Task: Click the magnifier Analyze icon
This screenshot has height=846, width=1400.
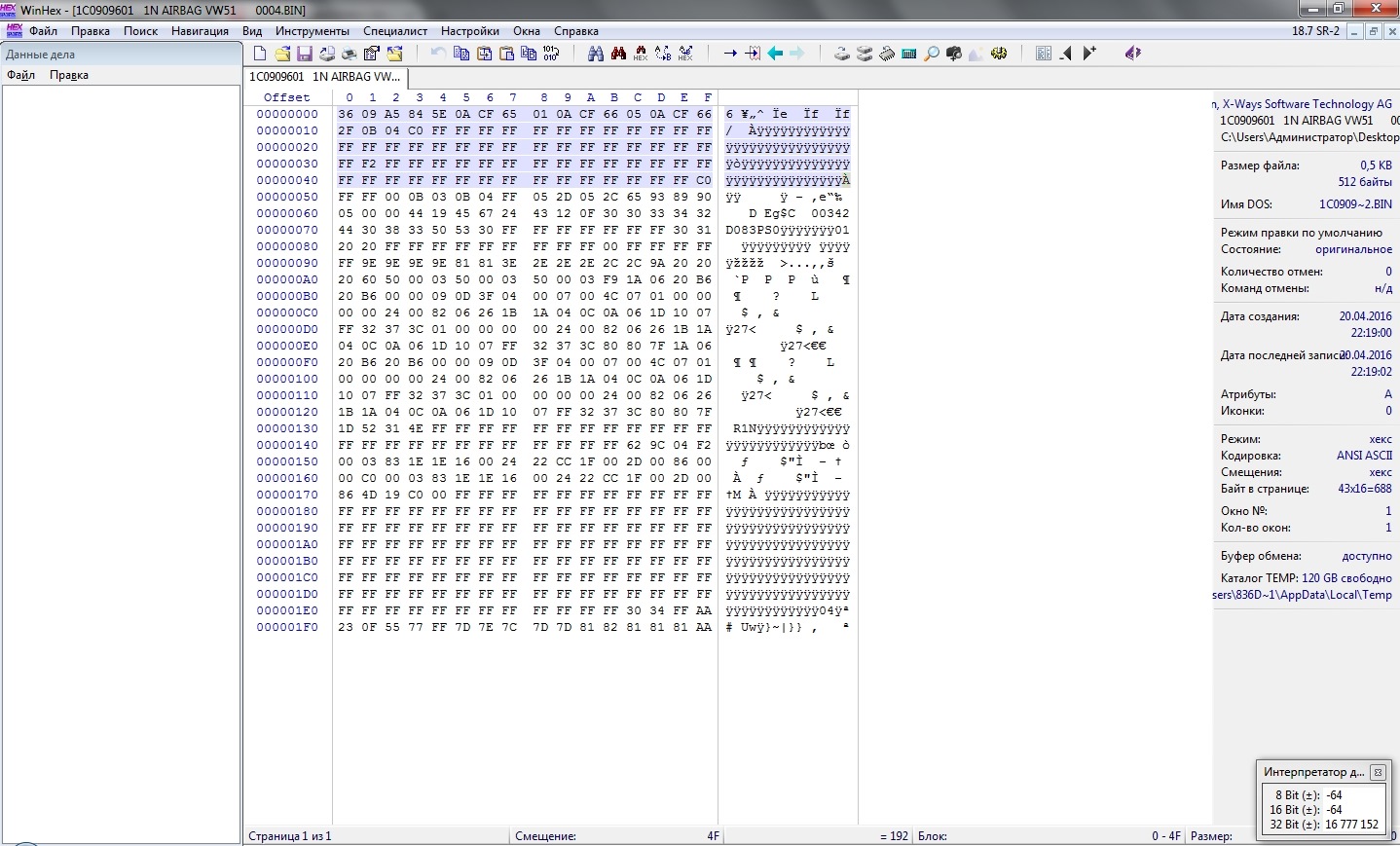Action: click(x=932, y=54)
